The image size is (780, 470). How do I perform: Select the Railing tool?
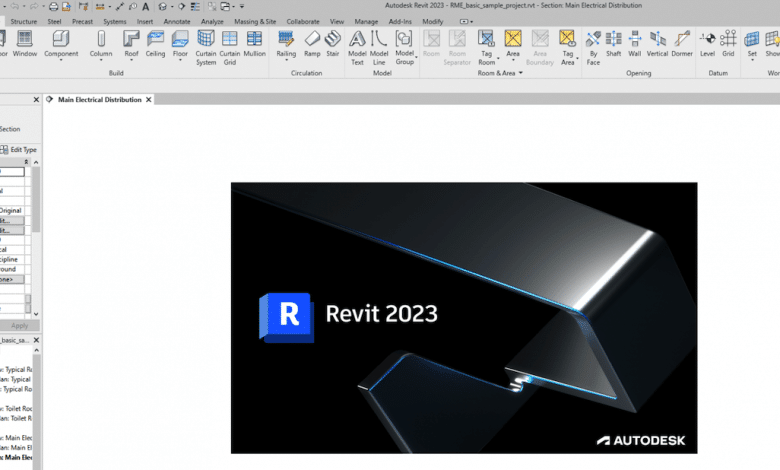click(286, 44)
